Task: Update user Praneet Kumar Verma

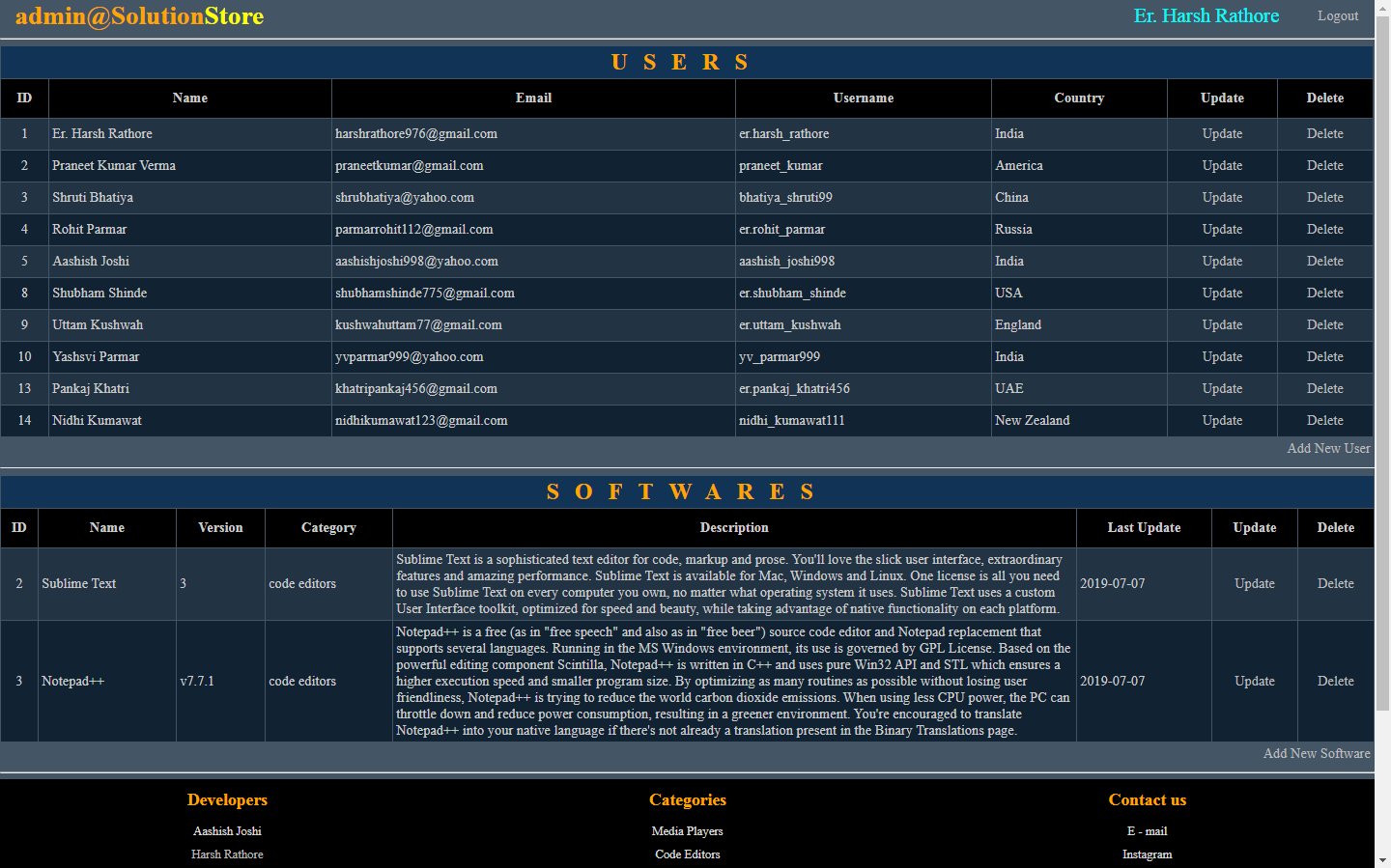Action: click(1222, 166)
